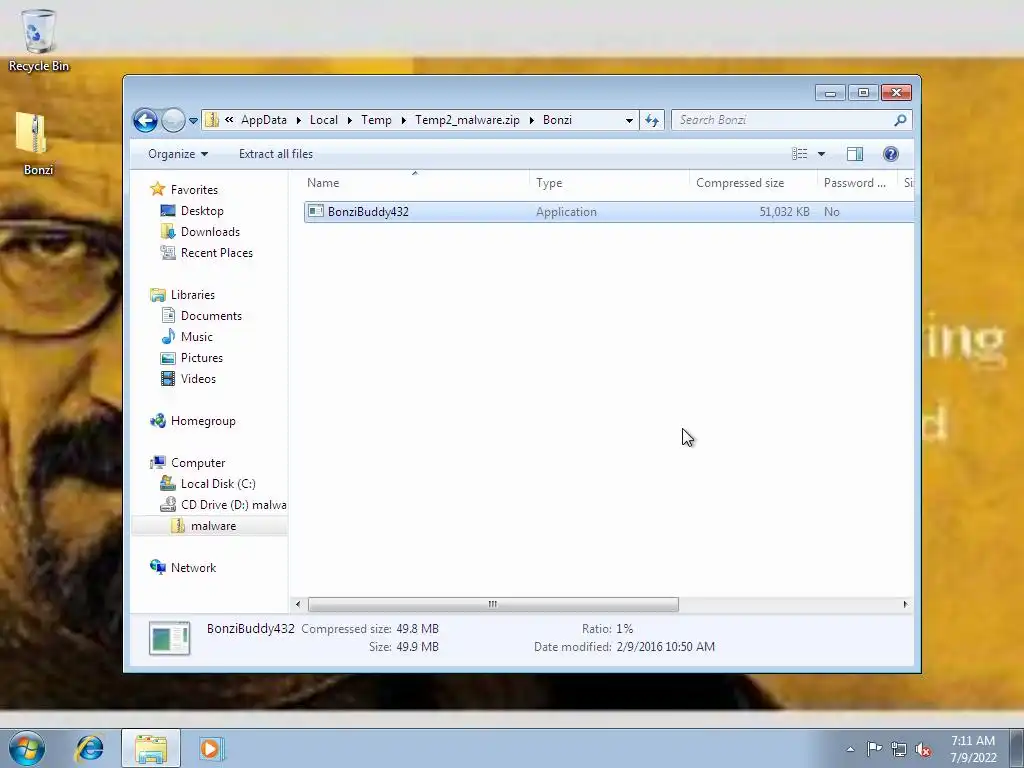1024x768 pixels.
Task: Open Computer in the navigation pane
Action: tap(198, 462)
